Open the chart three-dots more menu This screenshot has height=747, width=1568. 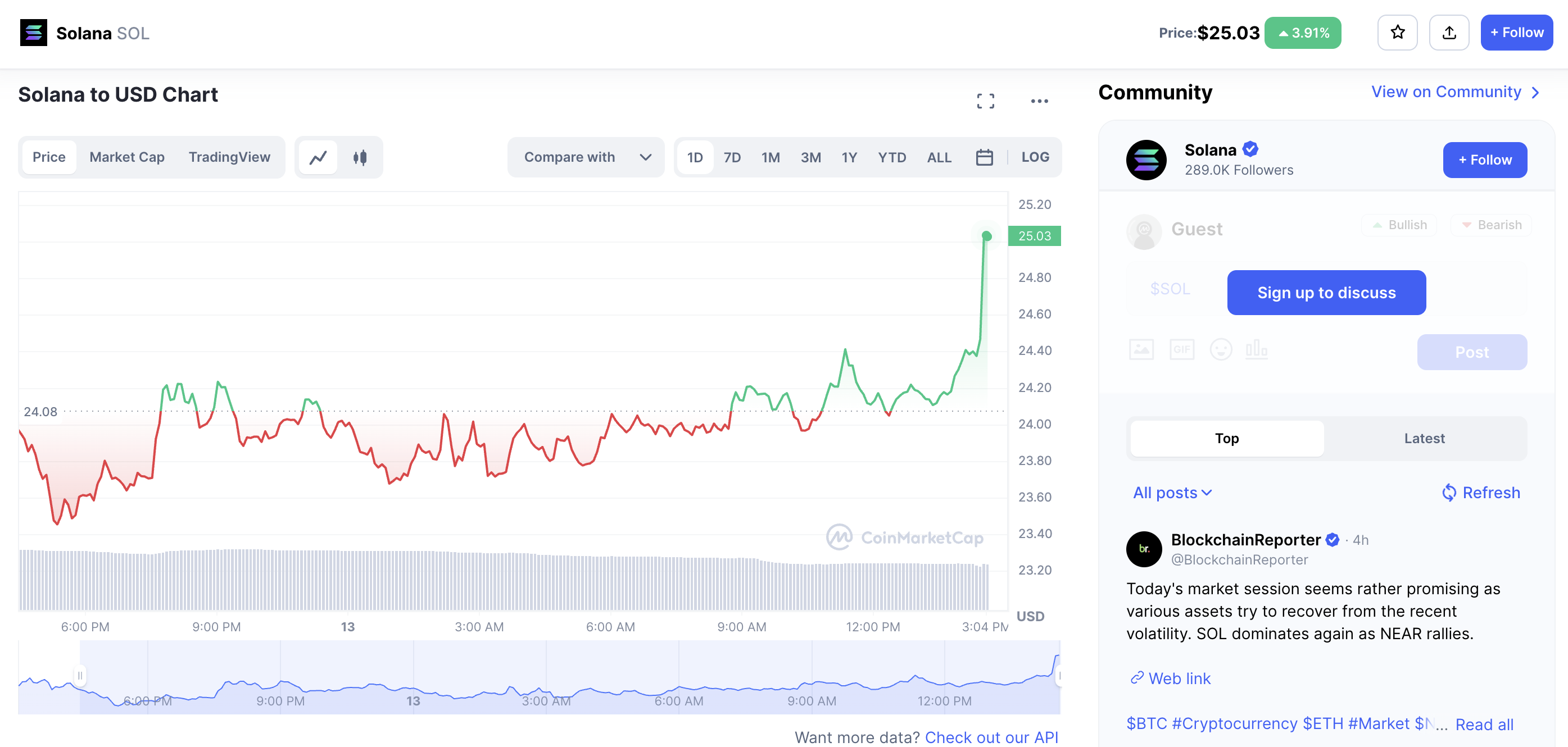tap(1039, 101)
